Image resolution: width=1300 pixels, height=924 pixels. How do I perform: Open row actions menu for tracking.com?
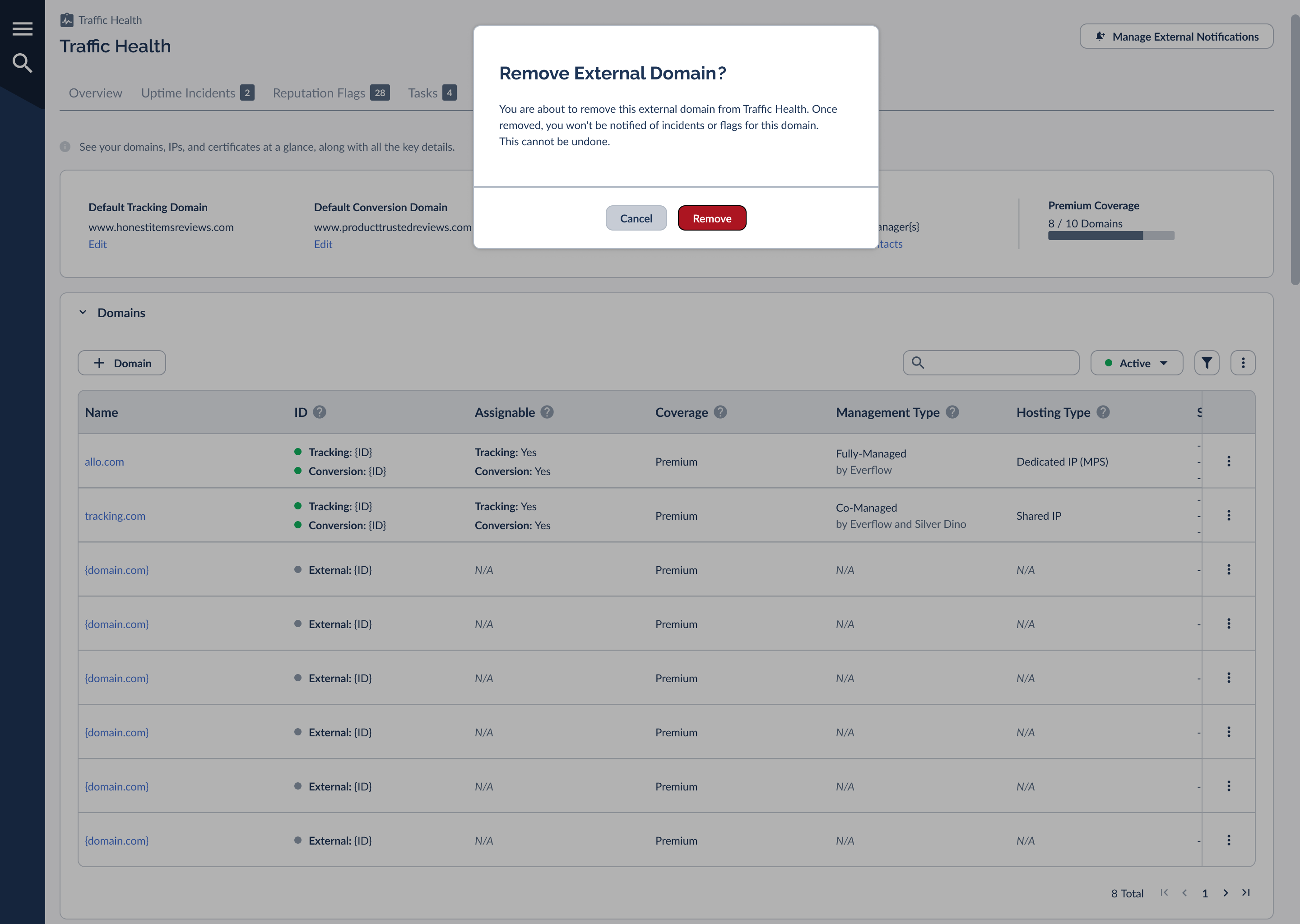click(1229, 515)
